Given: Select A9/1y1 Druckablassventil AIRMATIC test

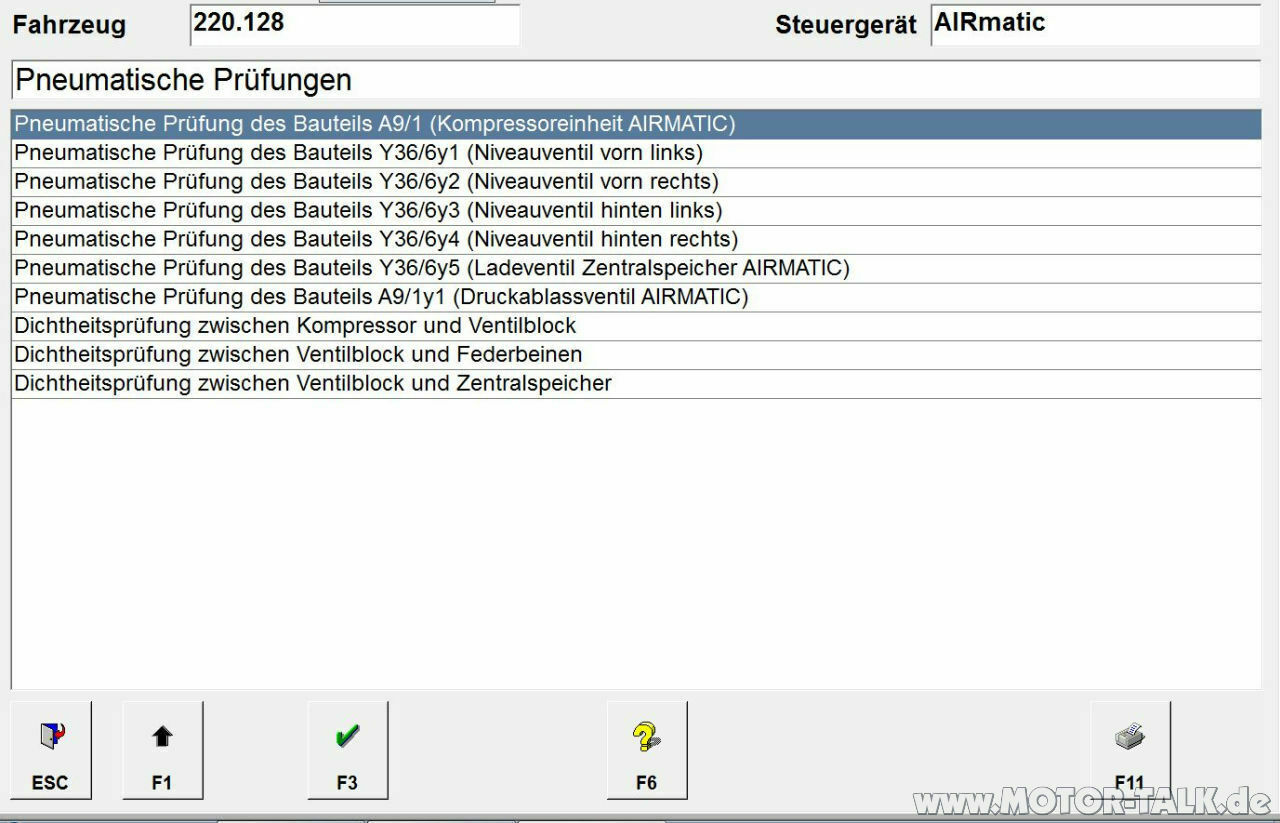Looking at the screenshot, I should point(636,298).
